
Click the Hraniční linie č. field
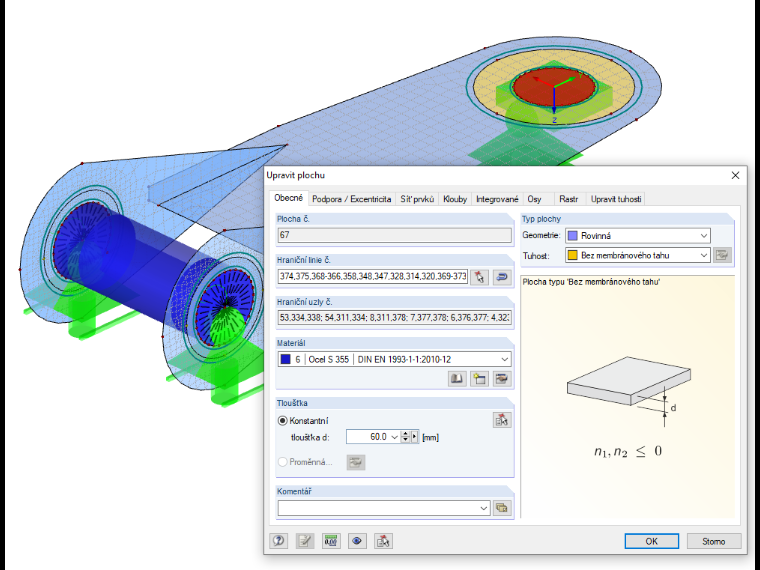[x=373, y=276]
